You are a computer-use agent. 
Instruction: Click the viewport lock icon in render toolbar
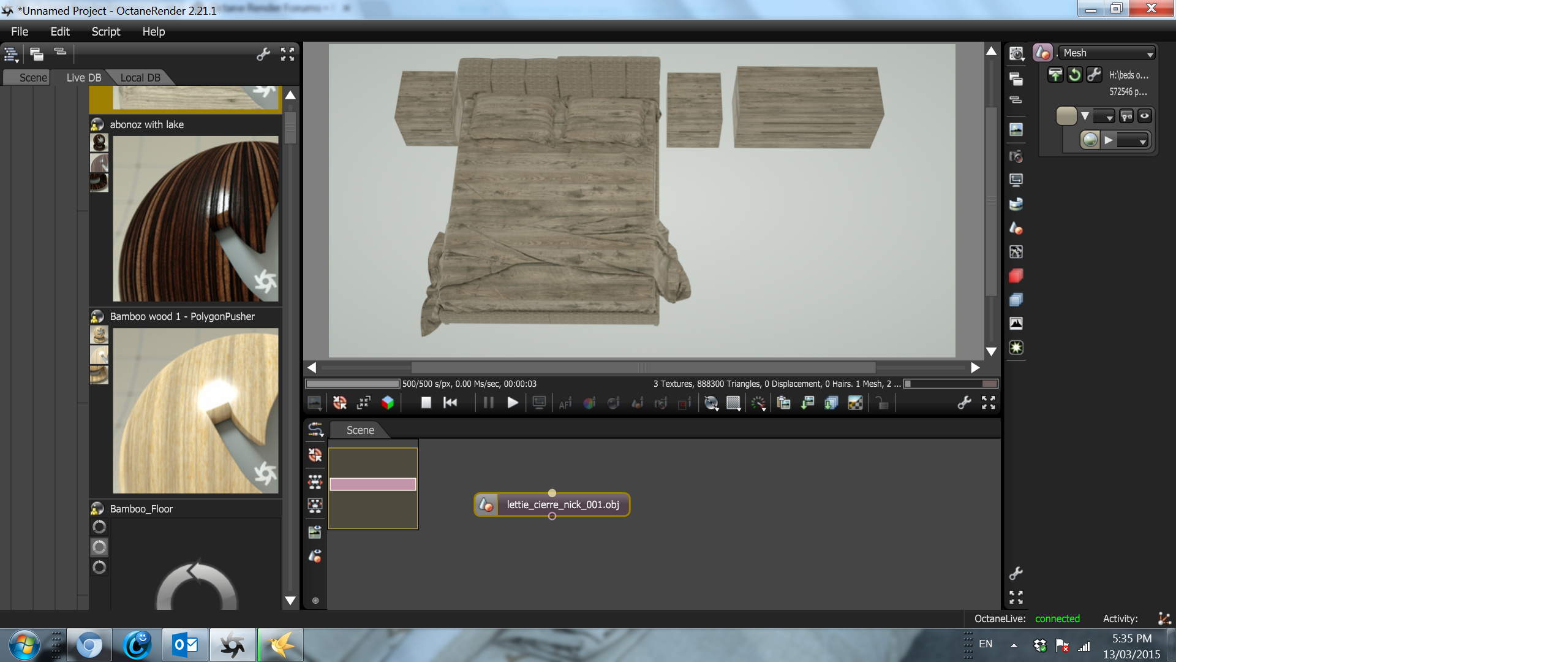pyautogui.click(x=882, y=403)
